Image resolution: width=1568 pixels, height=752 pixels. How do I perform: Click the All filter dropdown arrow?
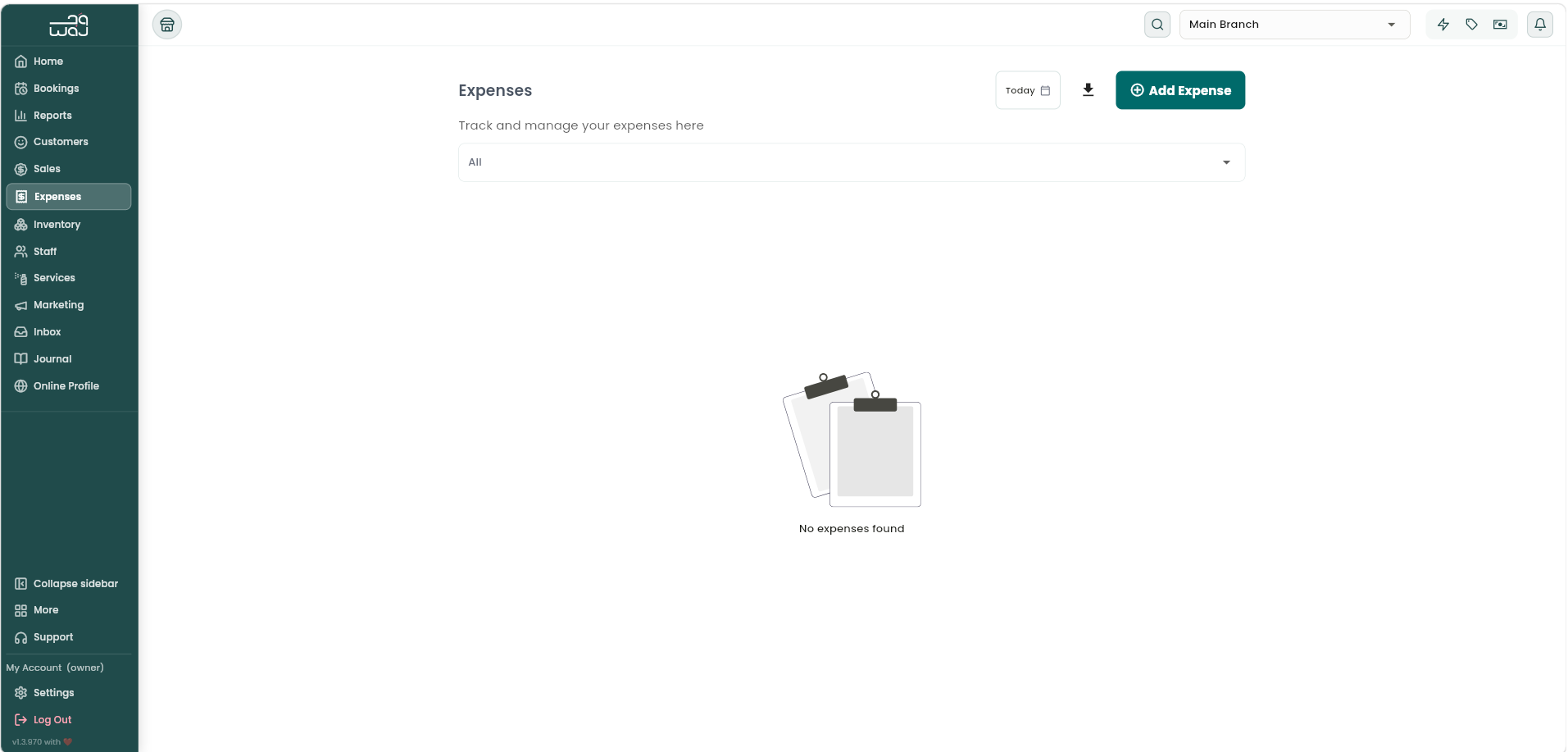1226,162
